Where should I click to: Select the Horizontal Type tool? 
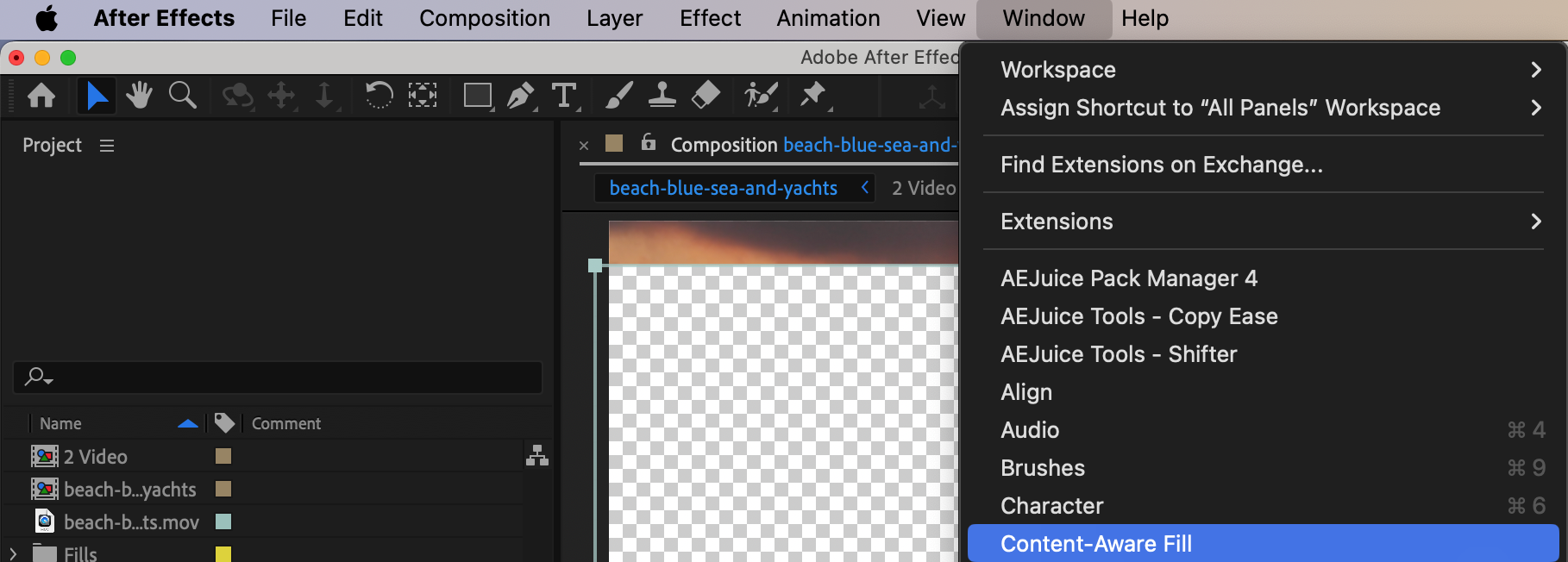[x=564, y=95]
